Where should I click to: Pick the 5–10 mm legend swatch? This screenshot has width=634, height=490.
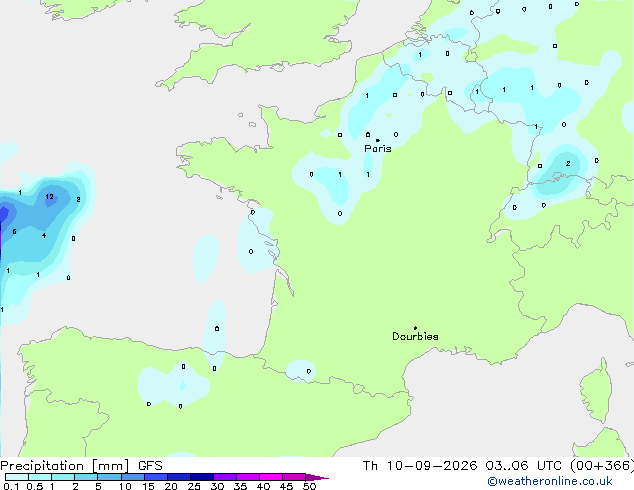pyautogui.click(x=109, y=477)
